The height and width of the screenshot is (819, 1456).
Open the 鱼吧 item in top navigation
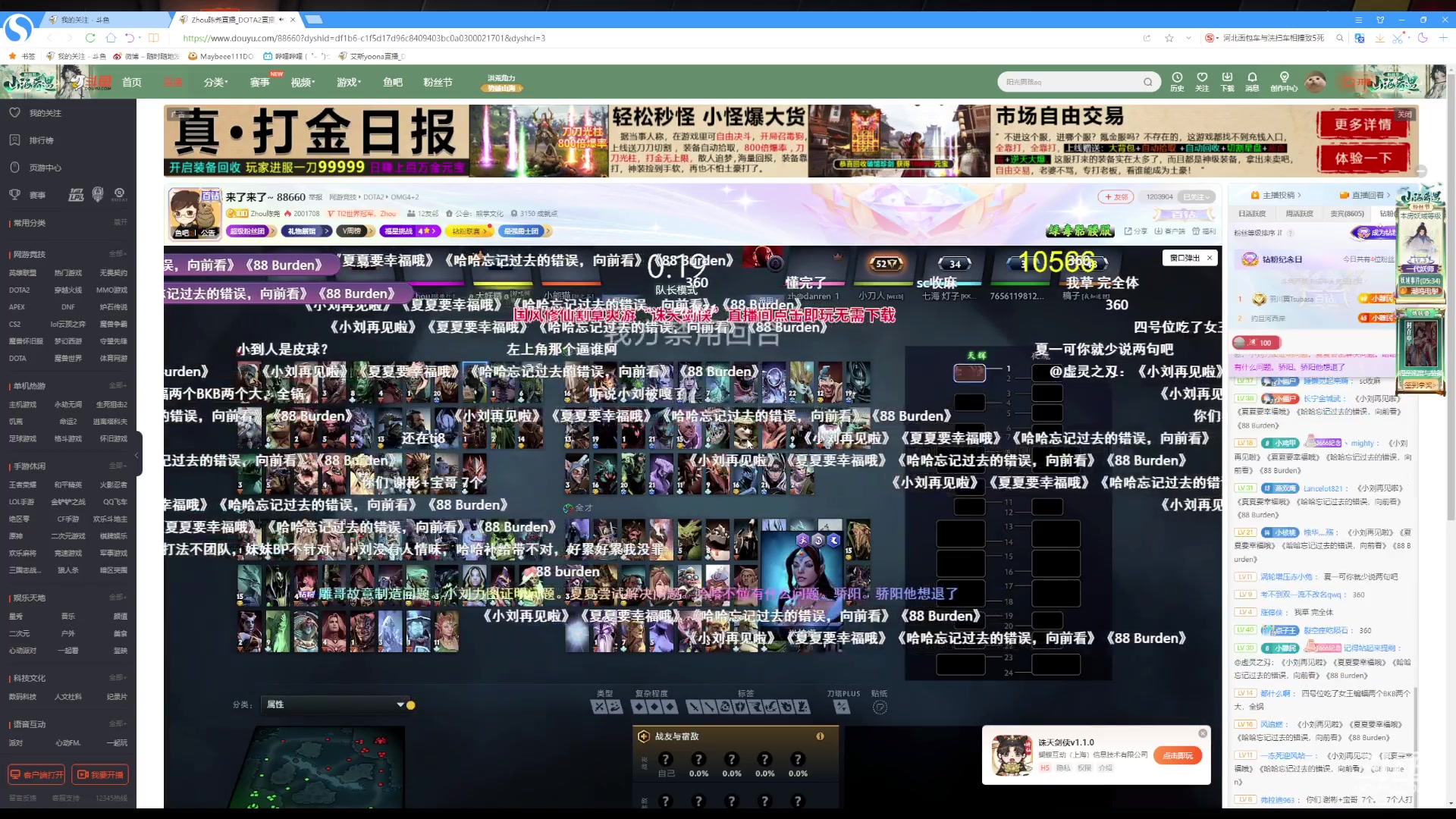[393, 82]
